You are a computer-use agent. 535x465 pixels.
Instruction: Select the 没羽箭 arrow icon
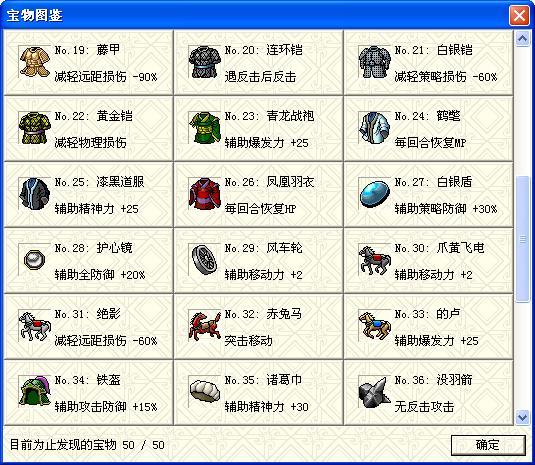coord(375,392)
